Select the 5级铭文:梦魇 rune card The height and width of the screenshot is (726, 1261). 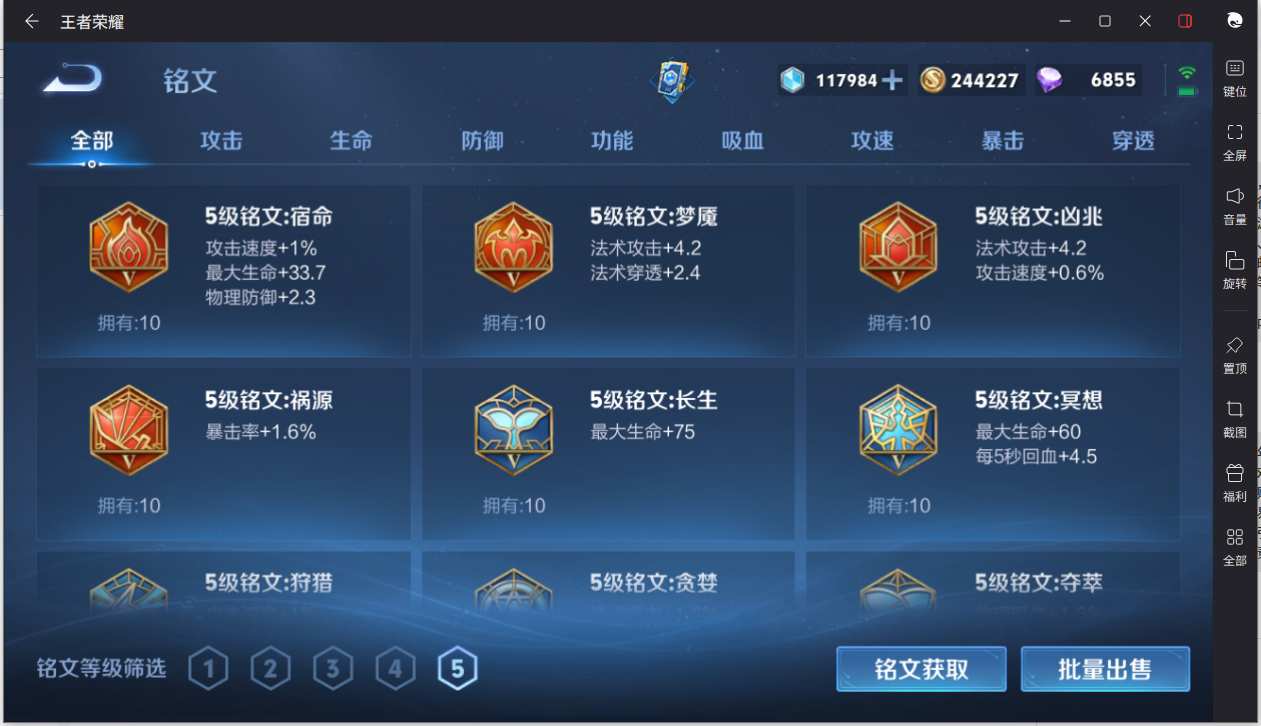(x=608, y=271)
